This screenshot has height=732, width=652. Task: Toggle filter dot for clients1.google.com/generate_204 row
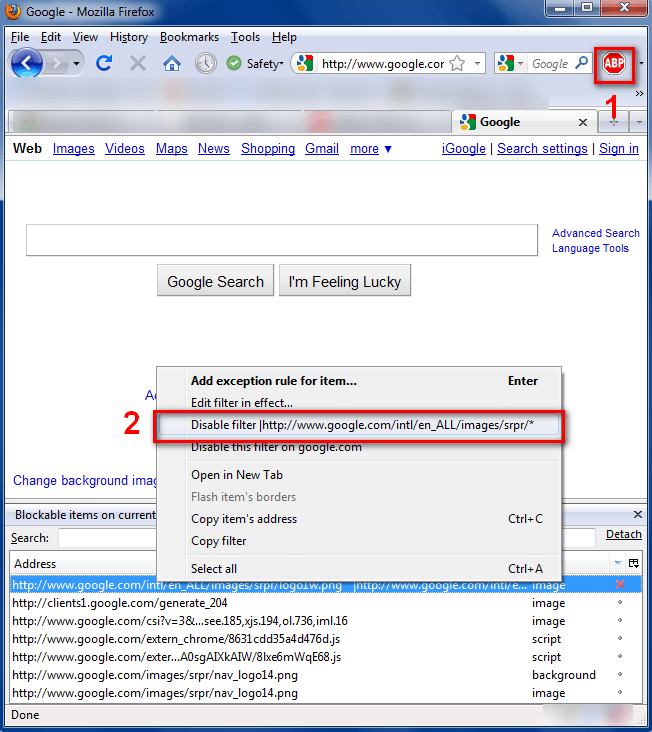tap(620, 603)
